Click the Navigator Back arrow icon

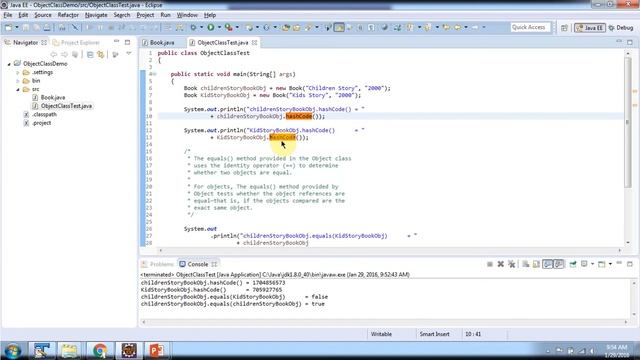tap(53, 54)
